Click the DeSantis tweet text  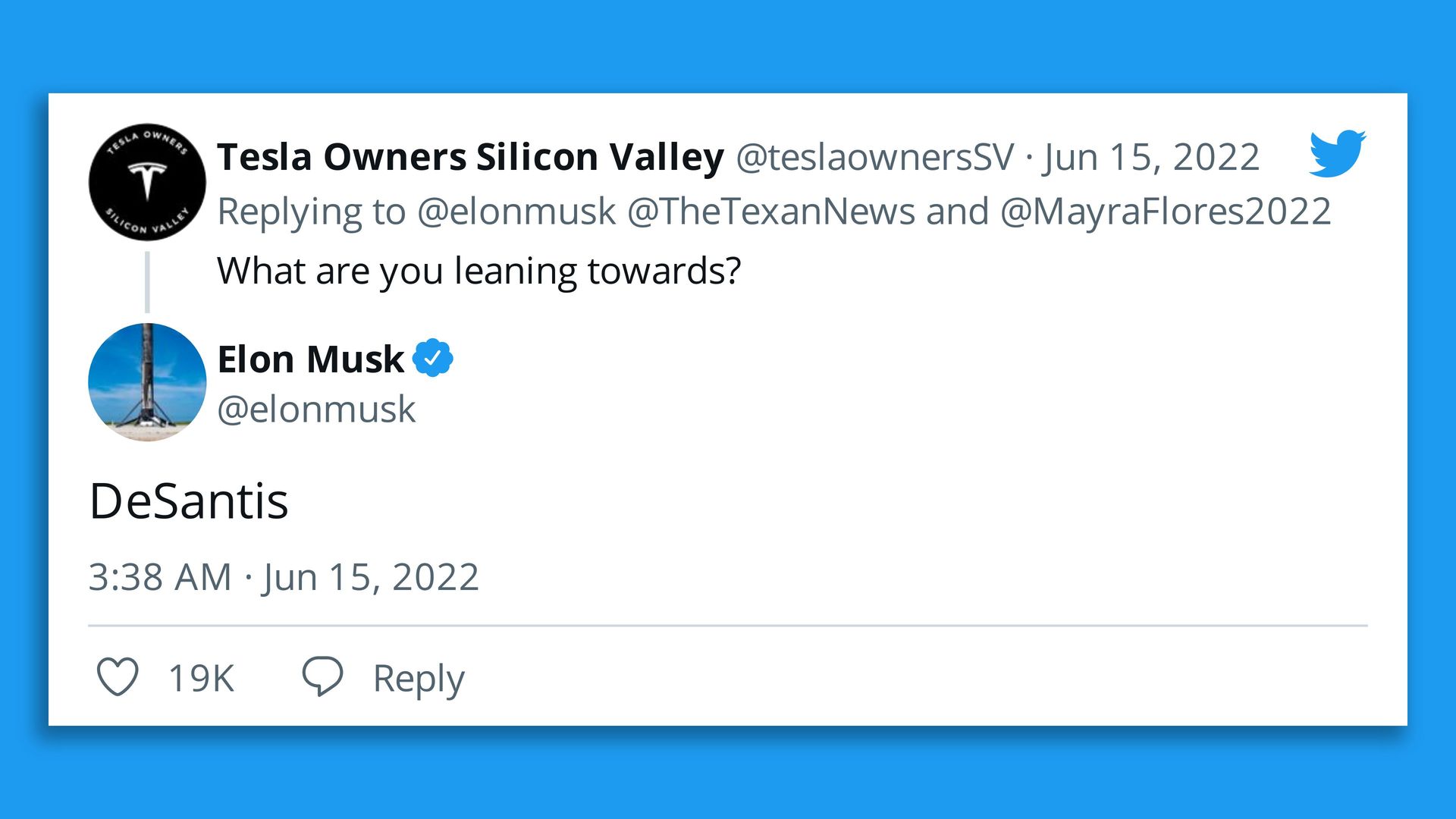tap(189, 501)
